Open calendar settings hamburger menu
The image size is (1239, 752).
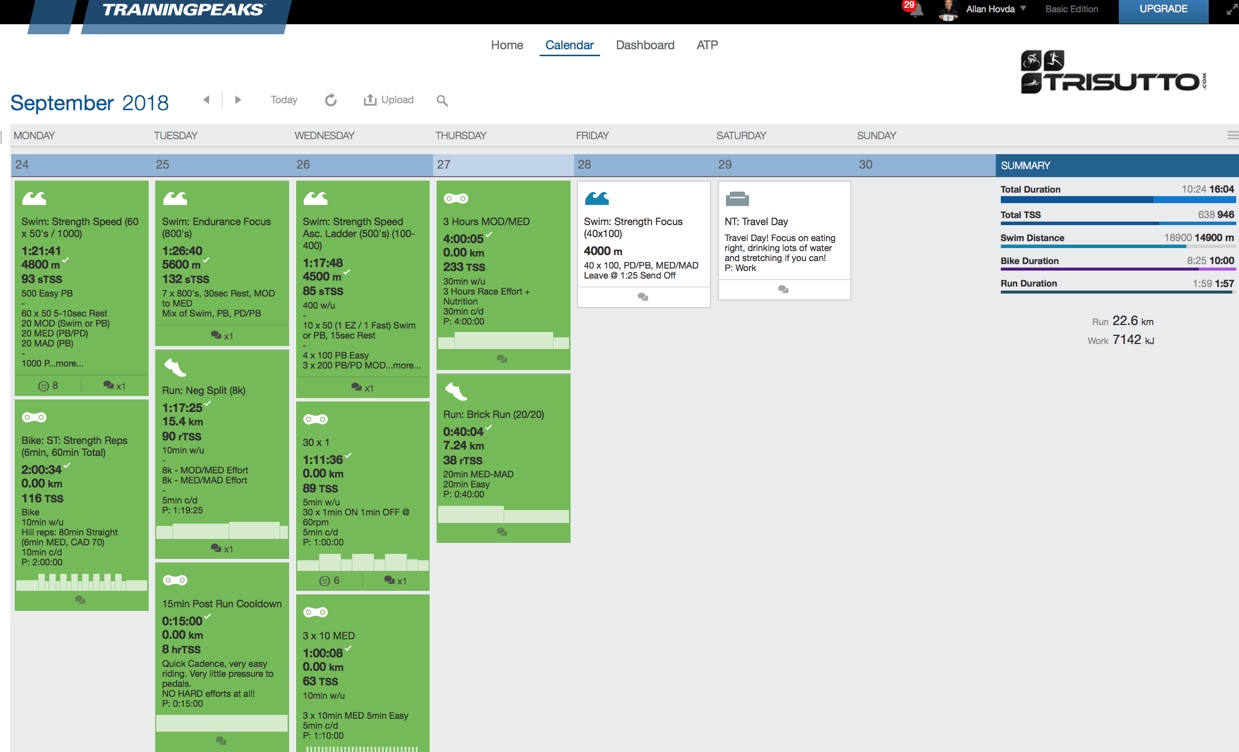pos(1232,136)
